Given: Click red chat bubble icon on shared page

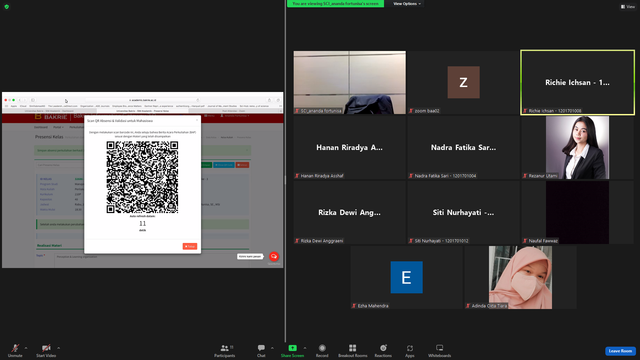Looking at the screenshot, I should coord(274,256).
